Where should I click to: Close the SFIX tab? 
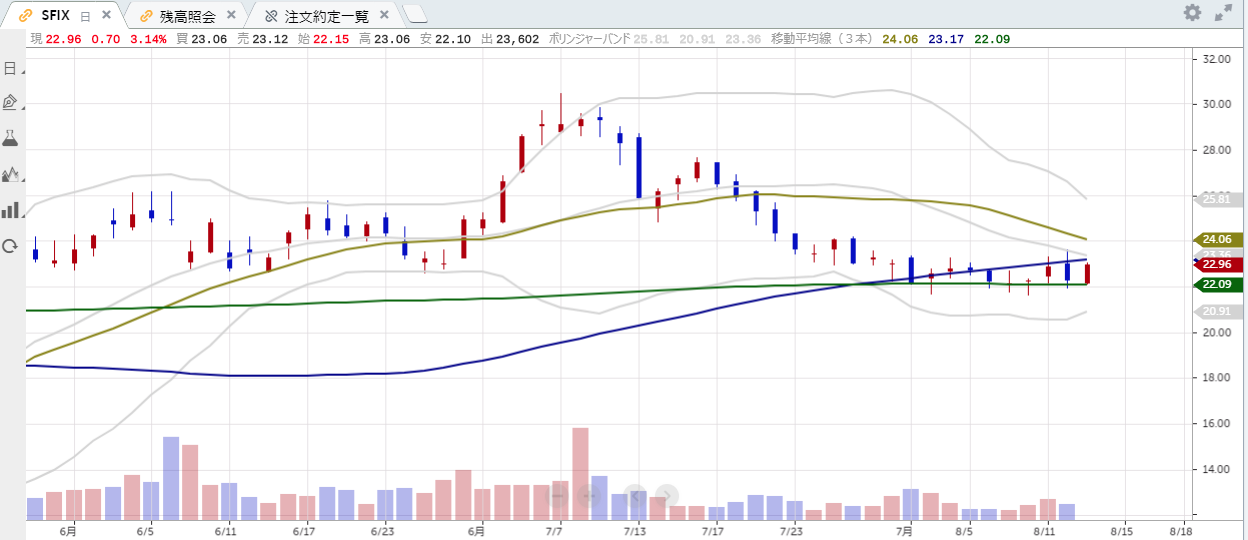tap(106, 16)
